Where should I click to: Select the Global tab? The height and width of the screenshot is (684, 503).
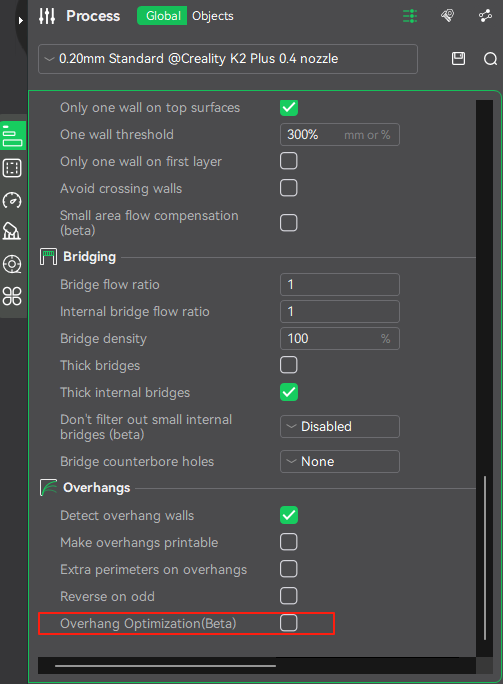click(x=163, y=16)
